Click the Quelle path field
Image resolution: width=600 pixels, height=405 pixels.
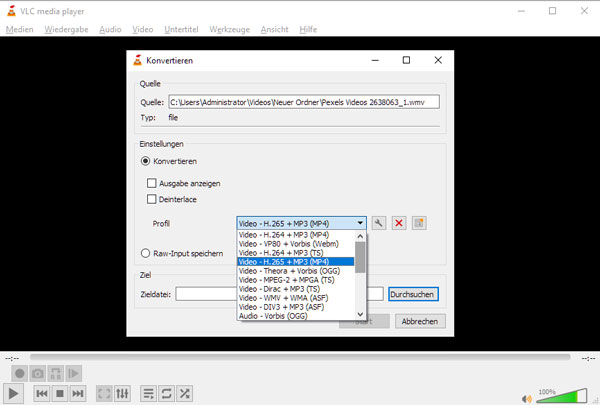(x=304, y=102)
